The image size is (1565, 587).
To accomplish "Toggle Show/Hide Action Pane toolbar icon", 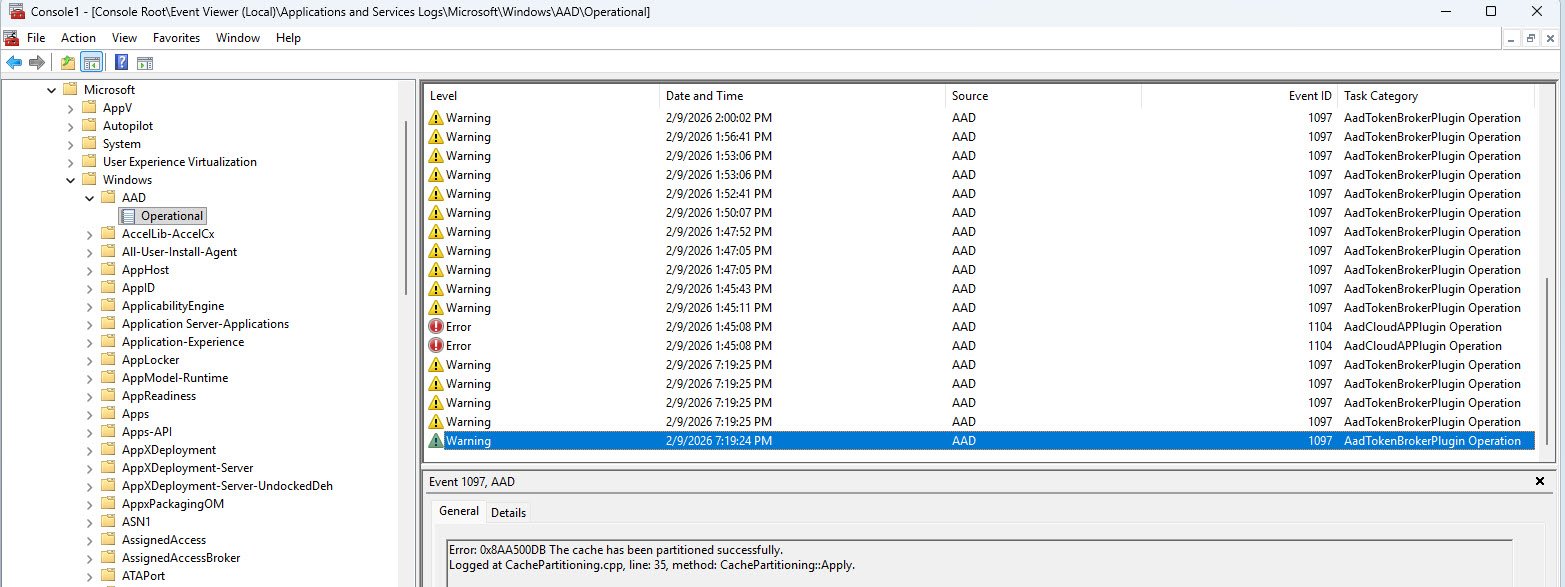I will pyautogui.click(x=145, y=63).
